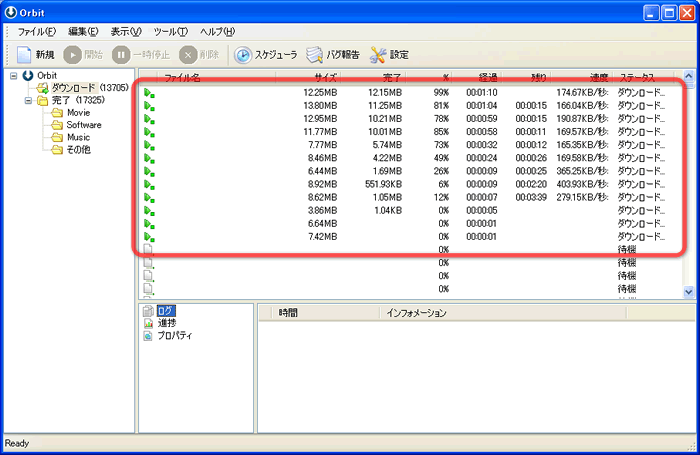Collapse the Orbit root tree node
Screen dimensions: 700x455
[x=14, y=75]
